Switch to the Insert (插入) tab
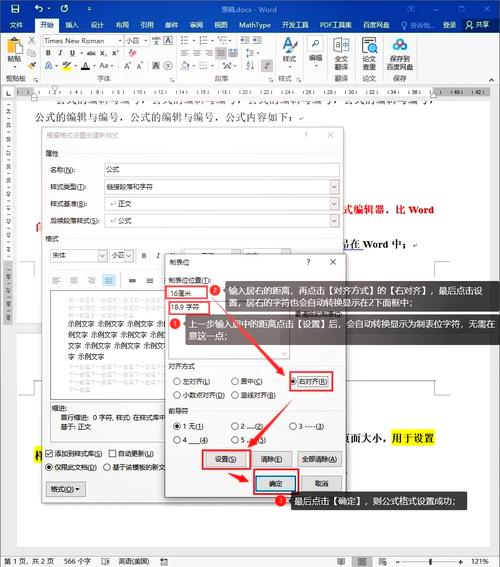500x567 pixels. (x=72, y=25)
